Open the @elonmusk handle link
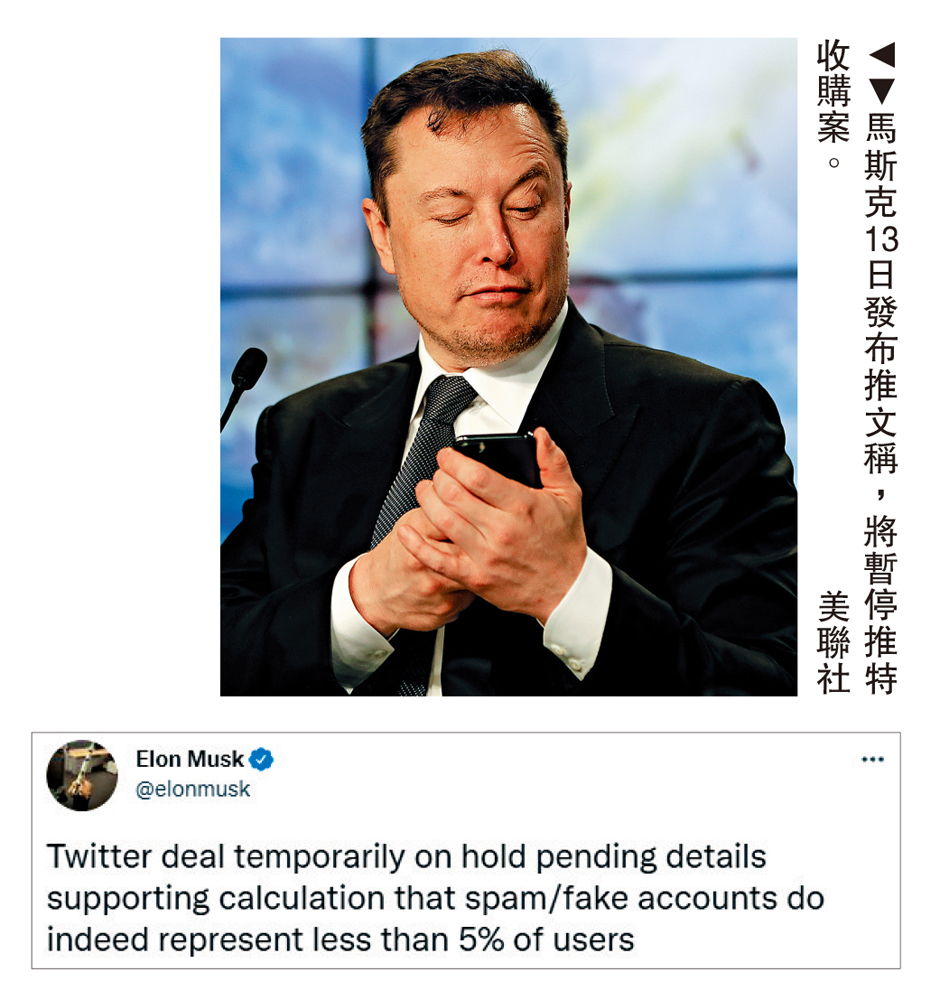 193,790
